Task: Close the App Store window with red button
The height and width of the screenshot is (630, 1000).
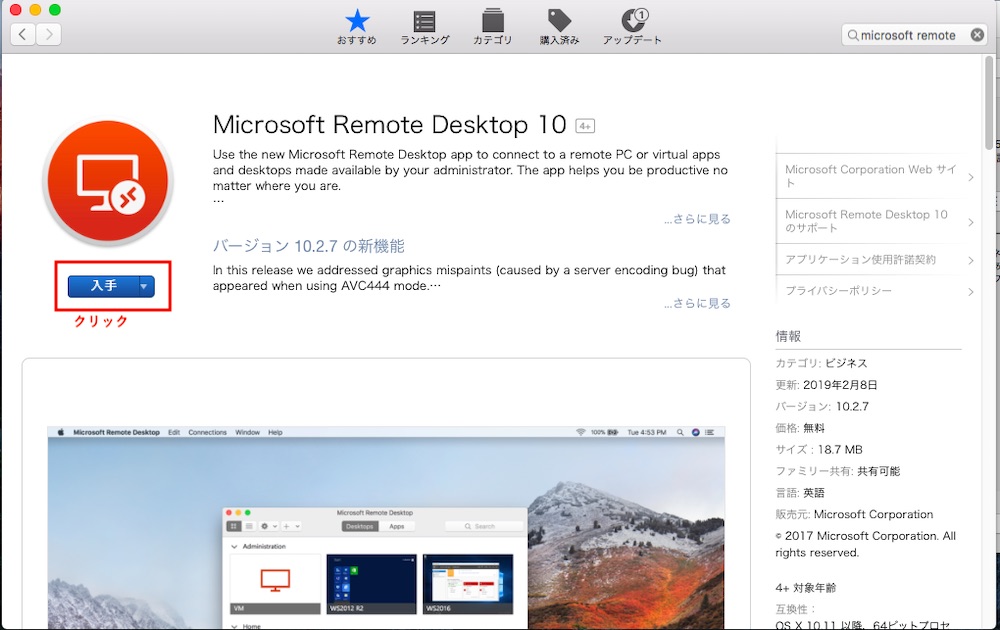Action: point(16,10)
